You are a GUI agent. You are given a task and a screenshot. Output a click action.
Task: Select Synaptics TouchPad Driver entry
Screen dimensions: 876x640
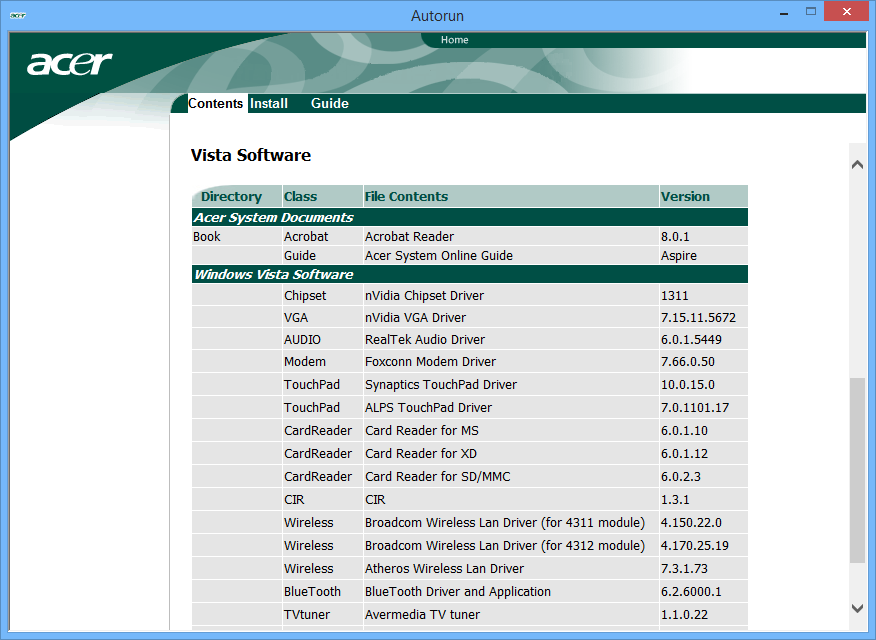coord(440,385)
